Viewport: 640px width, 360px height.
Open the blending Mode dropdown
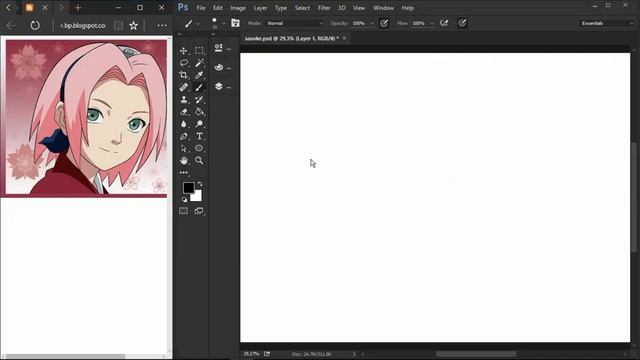click(x=294, y=23)
